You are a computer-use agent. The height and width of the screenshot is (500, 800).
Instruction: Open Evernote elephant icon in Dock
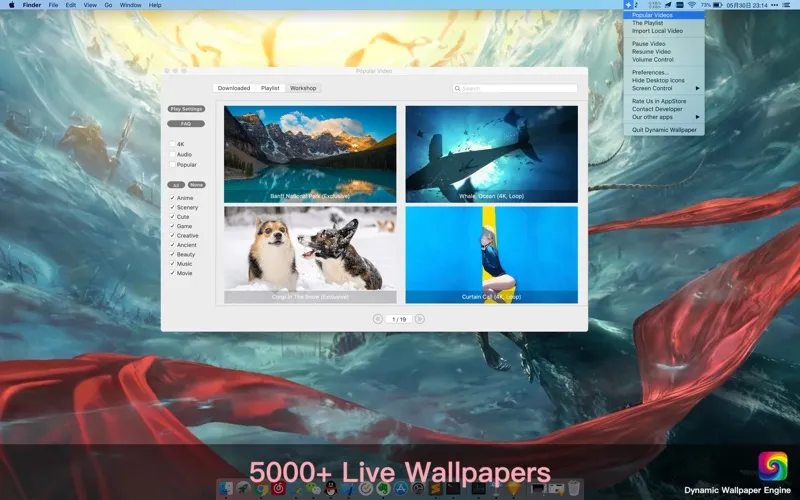pyautogui.click(x=383, y=489)
